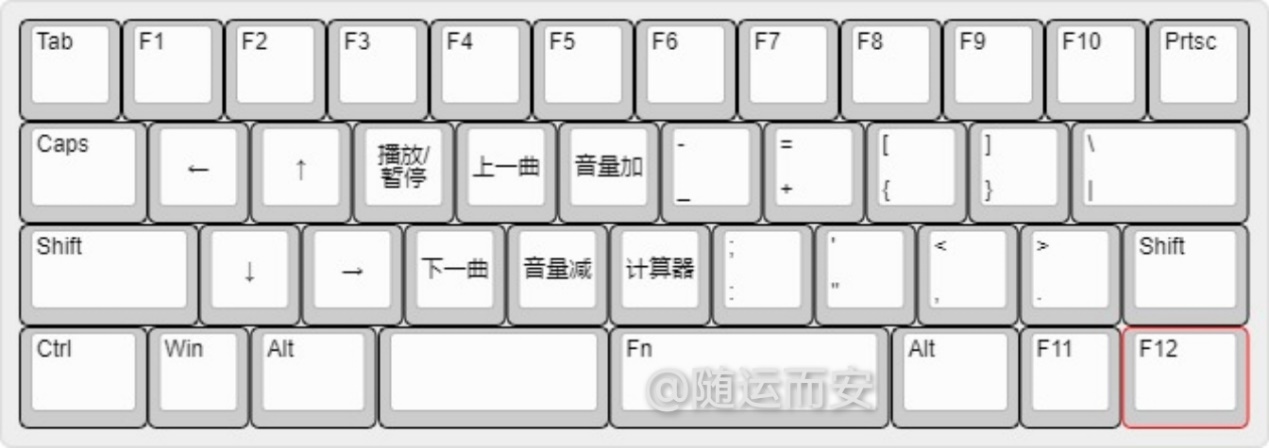The image size is (1269, 448).
Task: Click the 上一曲 previous track key
Action: coord(506,172)
